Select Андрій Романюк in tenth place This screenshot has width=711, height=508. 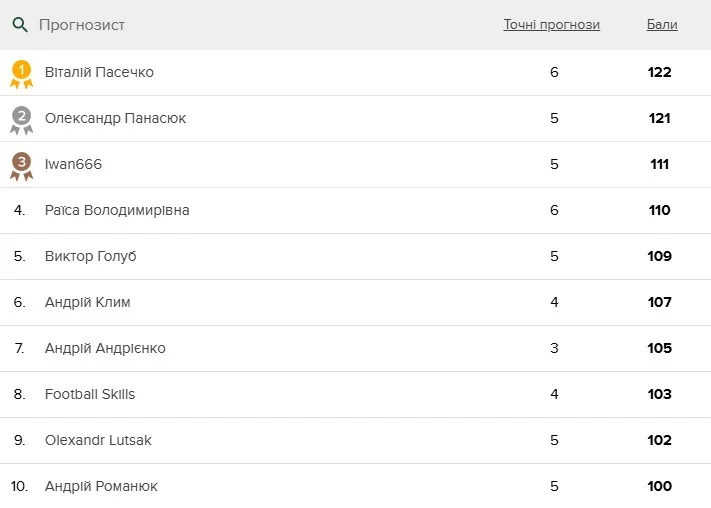(101, 486)
